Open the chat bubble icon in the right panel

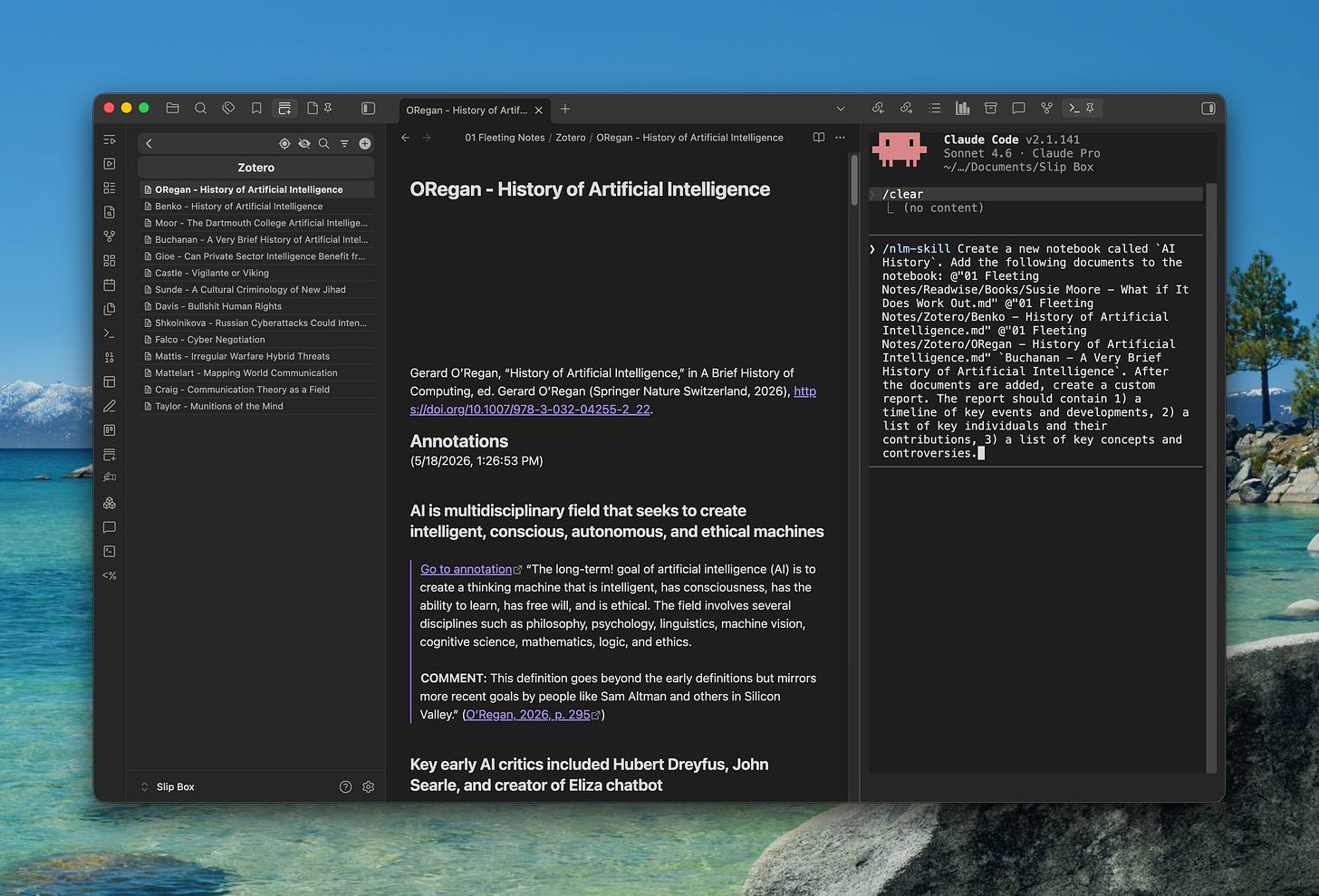click(x=1018, y=109)
